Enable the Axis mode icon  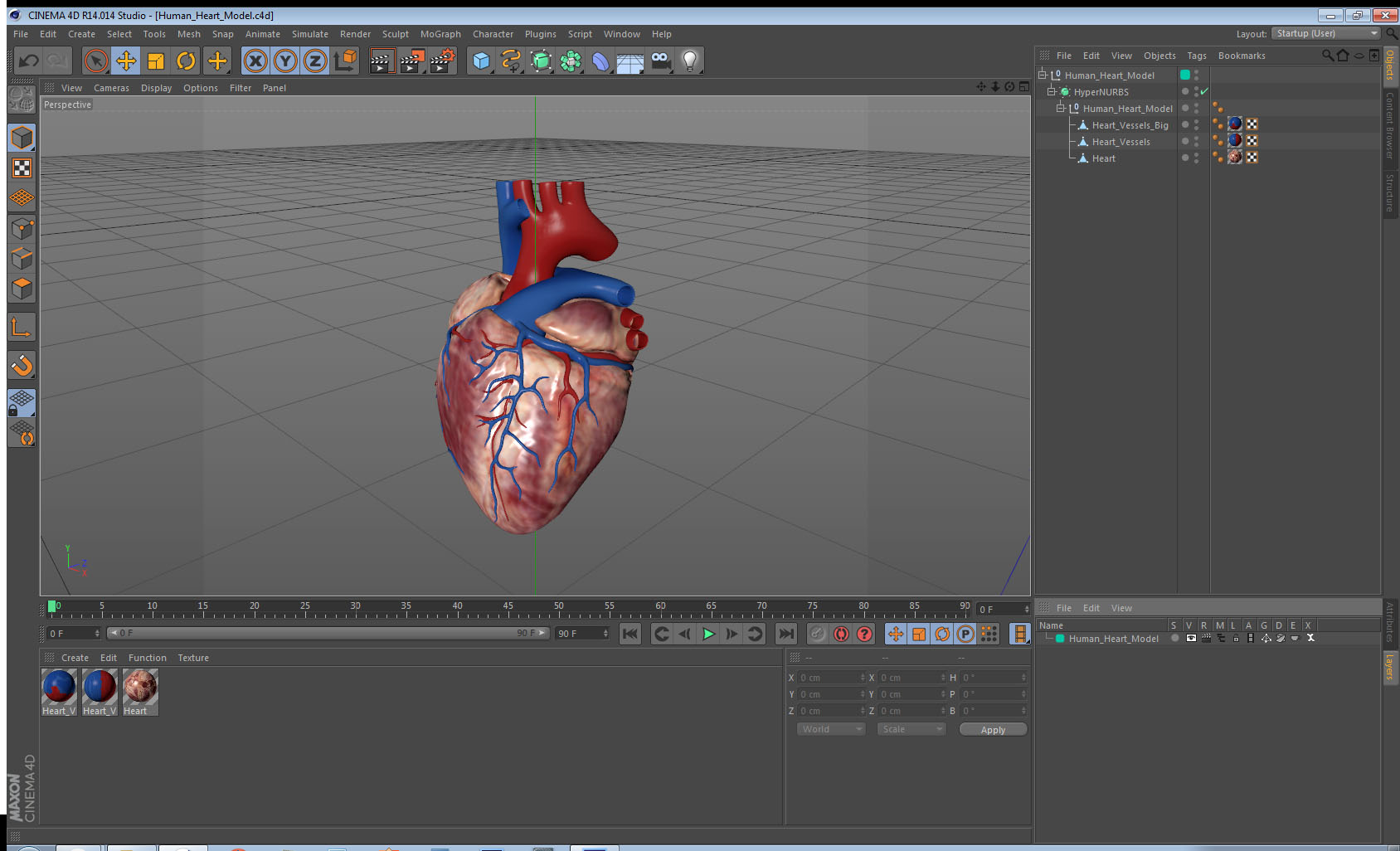coord(22,328)
